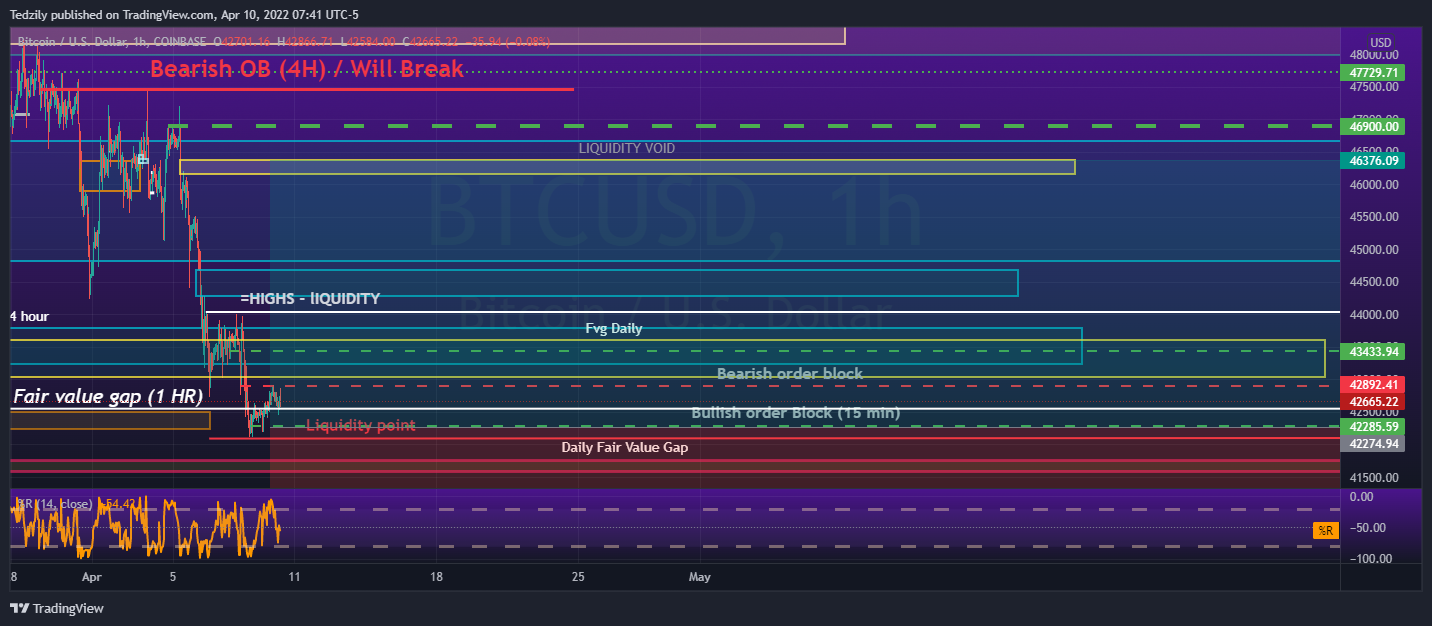
Task: Click the 48000.00 tick on the price axis
Action: pos(1374,55)
